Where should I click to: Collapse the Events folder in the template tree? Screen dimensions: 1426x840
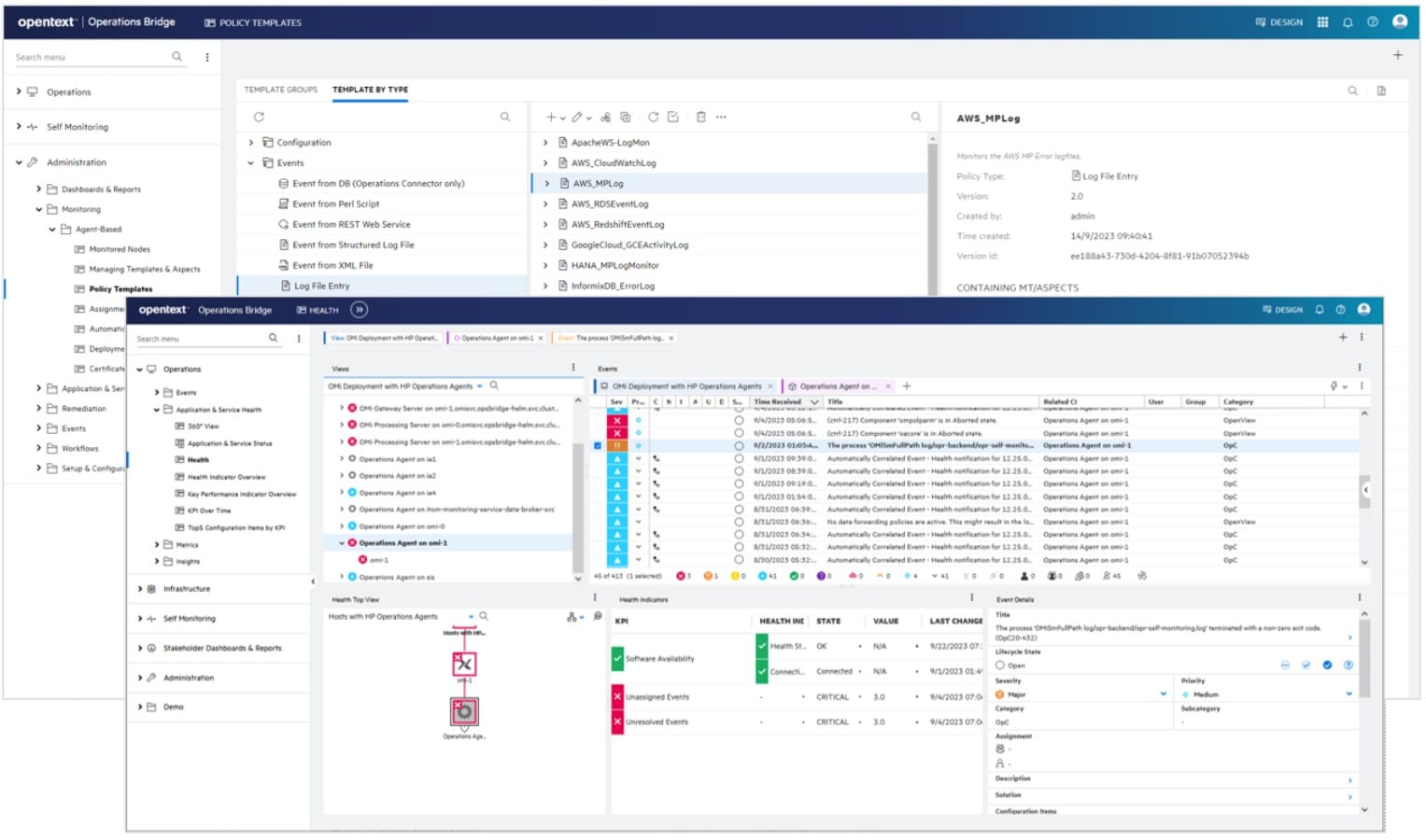pos(249,162)
